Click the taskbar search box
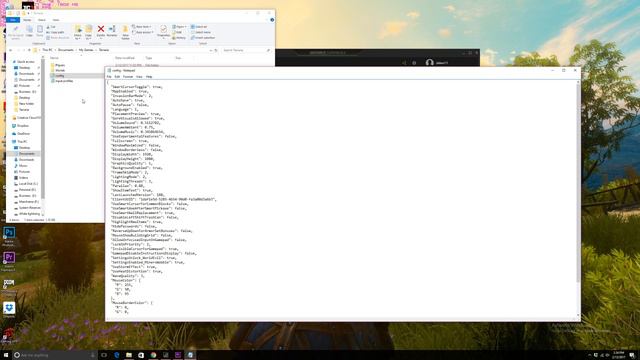This screenshot has height=360, width=640. 54,355
